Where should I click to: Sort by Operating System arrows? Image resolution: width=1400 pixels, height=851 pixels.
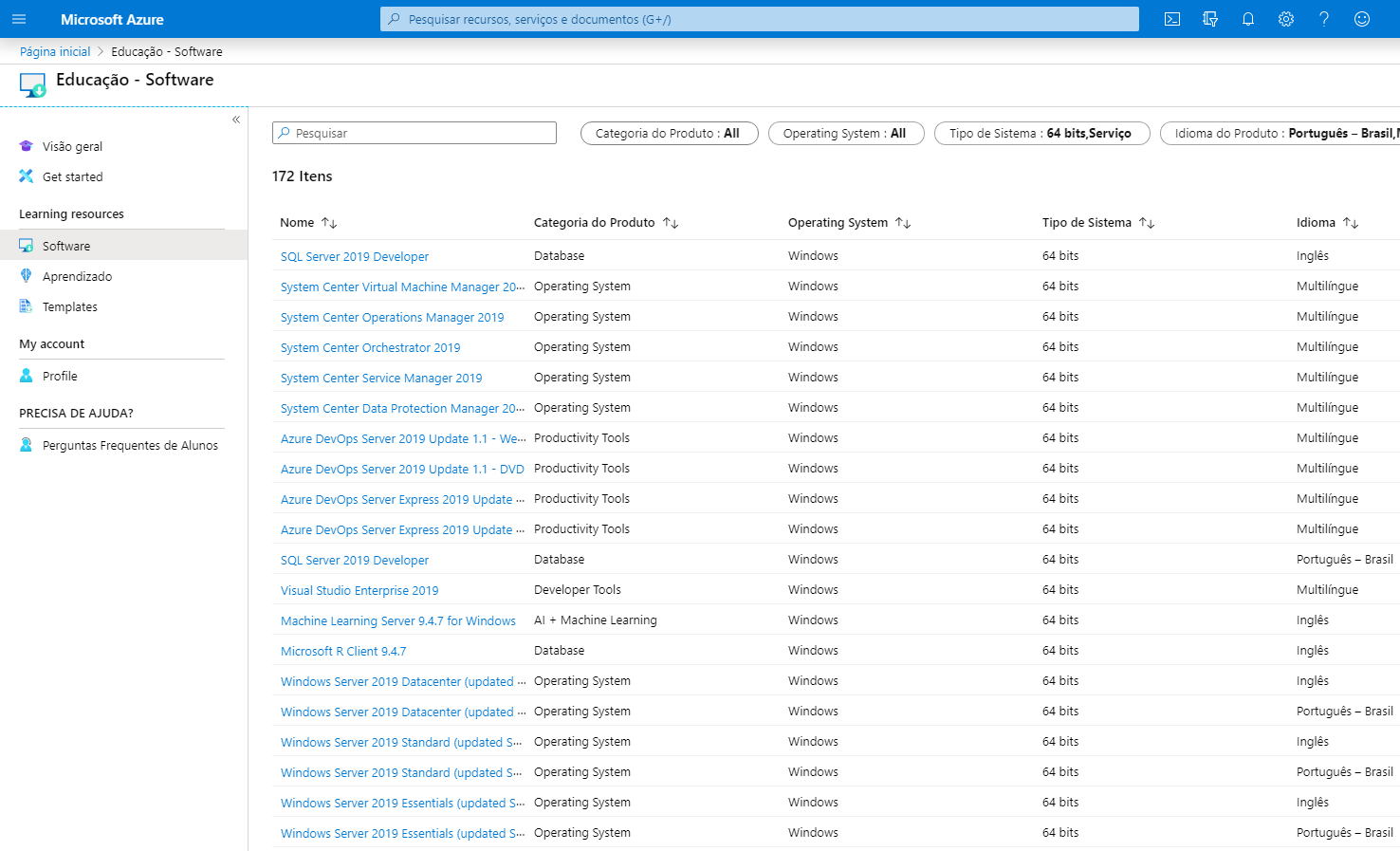[903, 223]
